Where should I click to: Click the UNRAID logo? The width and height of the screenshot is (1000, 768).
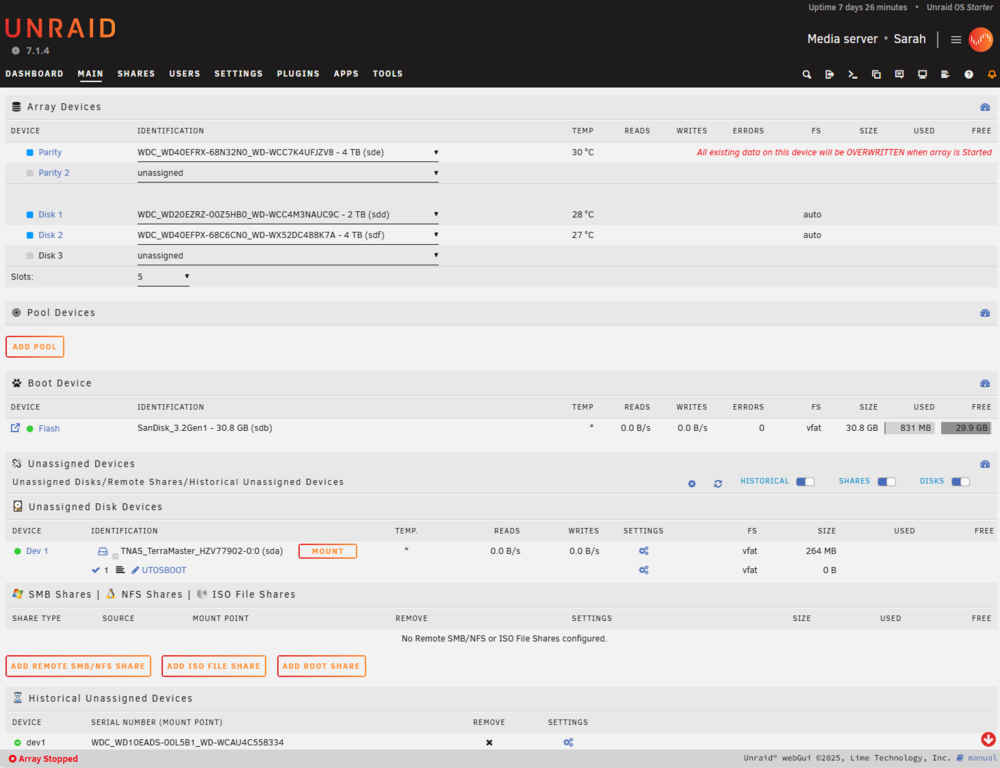61,29
